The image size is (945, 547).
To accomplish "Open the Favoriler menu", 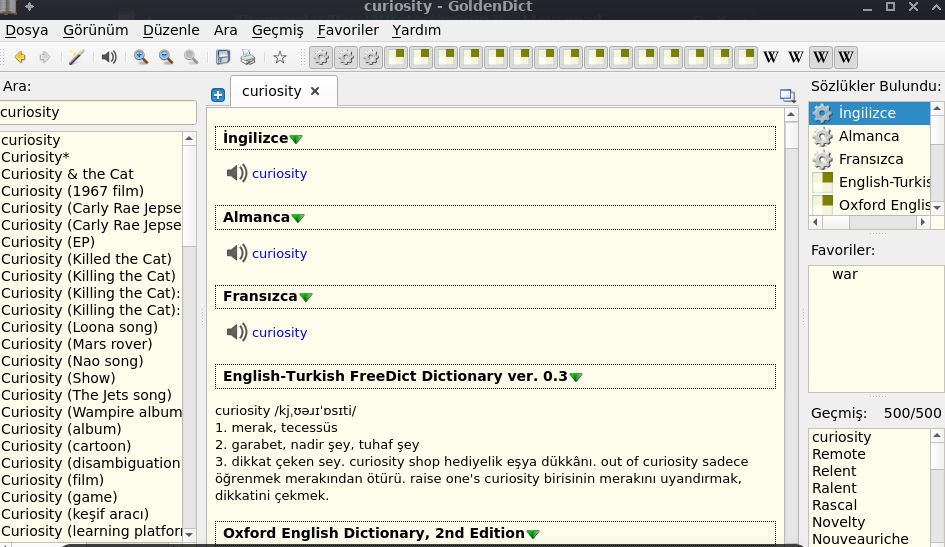I will 348,30.
